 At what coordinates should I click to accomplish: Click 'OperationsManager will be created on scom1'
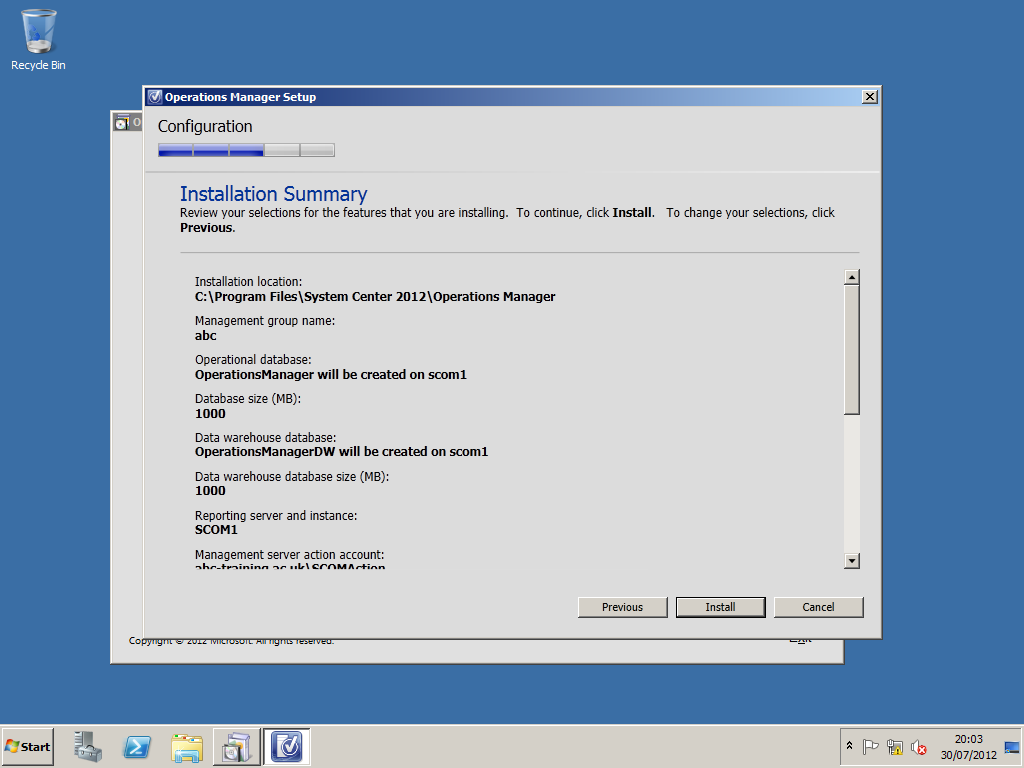[x=330, y=375]
